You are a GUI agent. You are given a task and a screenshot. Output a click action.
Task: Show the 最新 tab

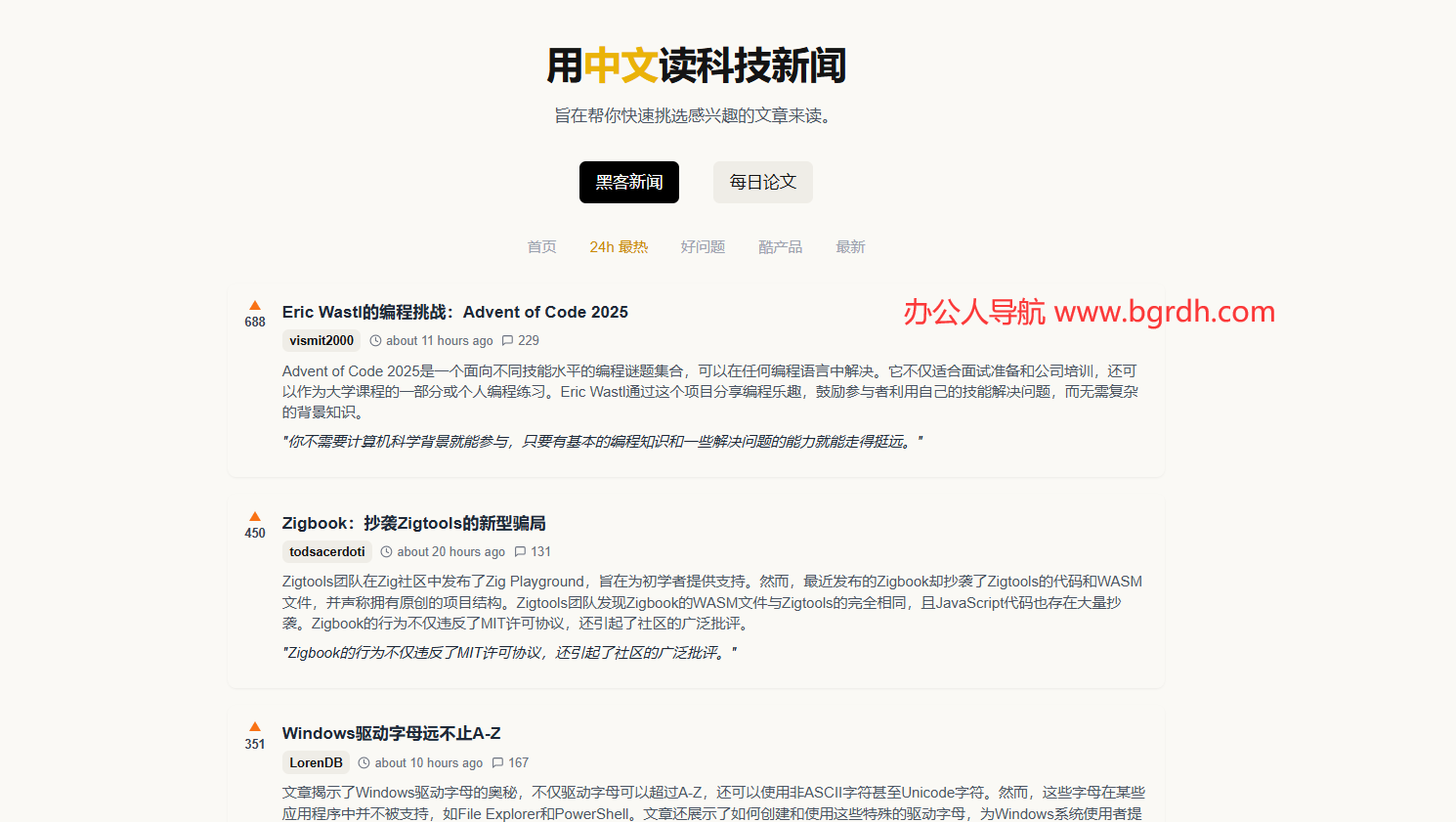[850, 247]
